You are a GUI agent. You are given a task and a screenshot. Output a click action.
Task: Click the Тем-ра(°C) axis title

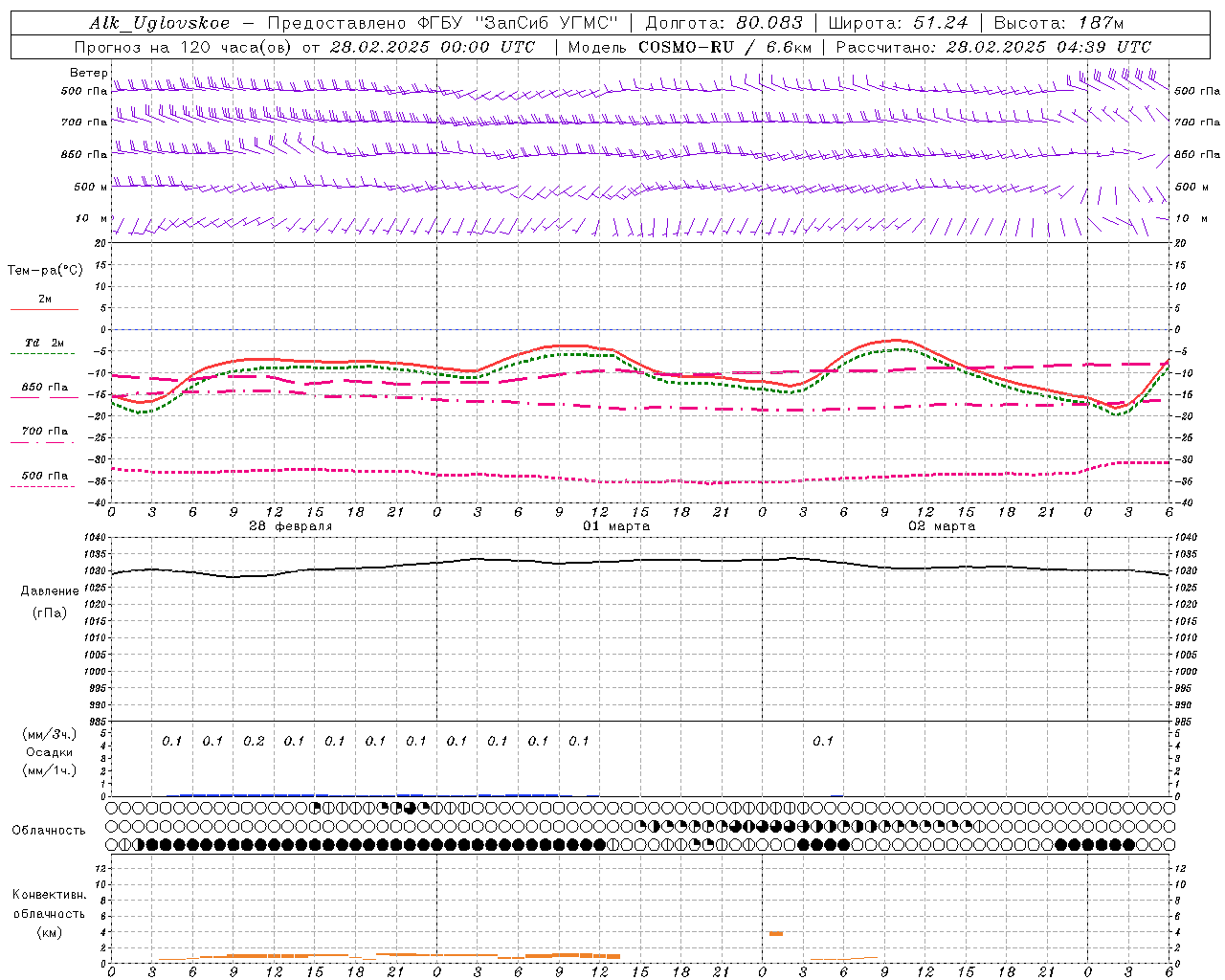tap(45, 271)
